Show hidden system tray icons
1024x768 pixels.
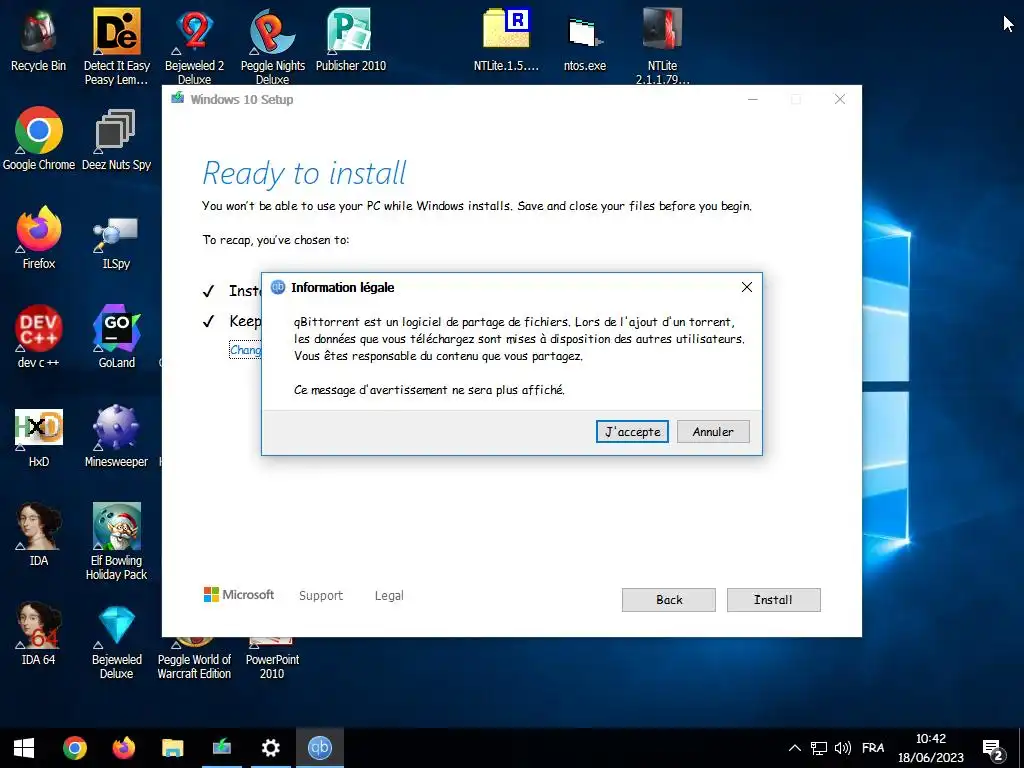tap(795, 748)
